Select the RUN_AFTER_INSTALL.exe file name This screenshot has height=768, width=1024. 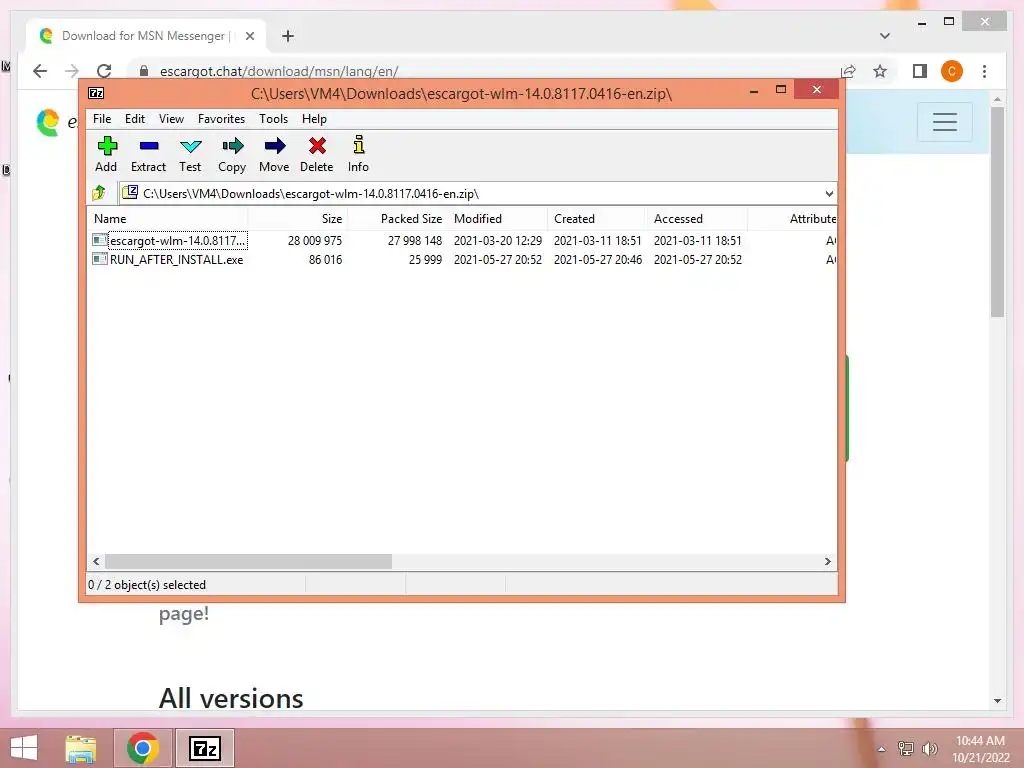click(x=176, y=259)
